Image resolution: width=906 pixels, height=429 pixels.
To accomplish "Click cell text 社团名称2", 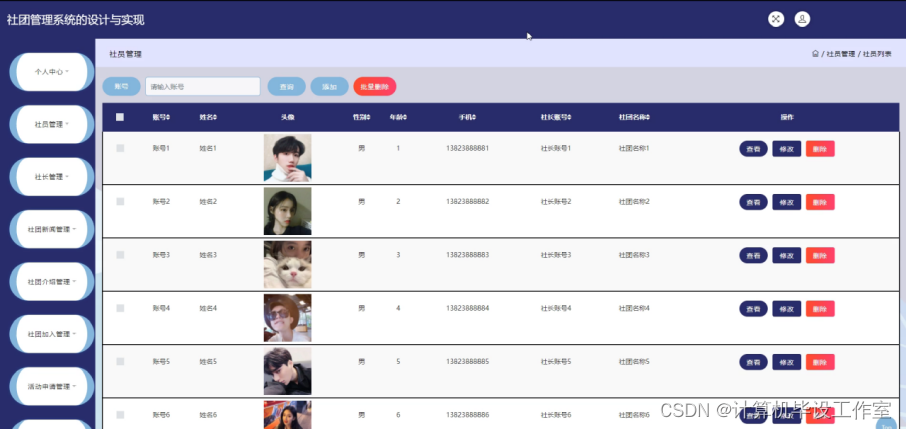I will point(634,202).
